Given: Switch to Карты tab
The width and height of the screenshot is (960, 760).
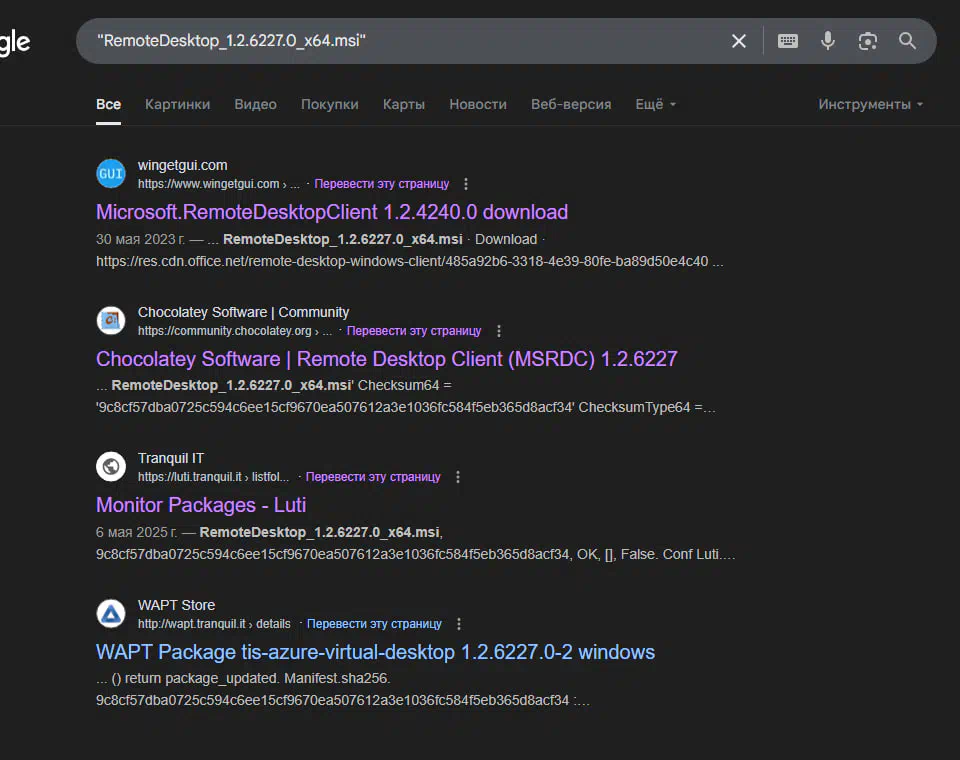Looking at the screenshot, I should click(x=404, y=104).
